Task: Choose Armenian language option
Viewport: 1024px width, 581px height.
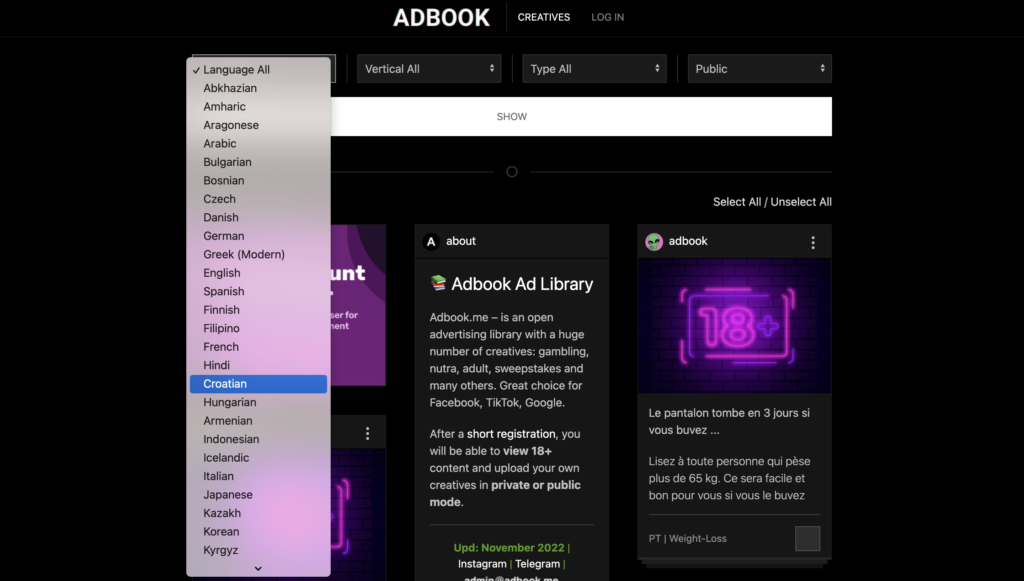Action: tap(259, 421)
